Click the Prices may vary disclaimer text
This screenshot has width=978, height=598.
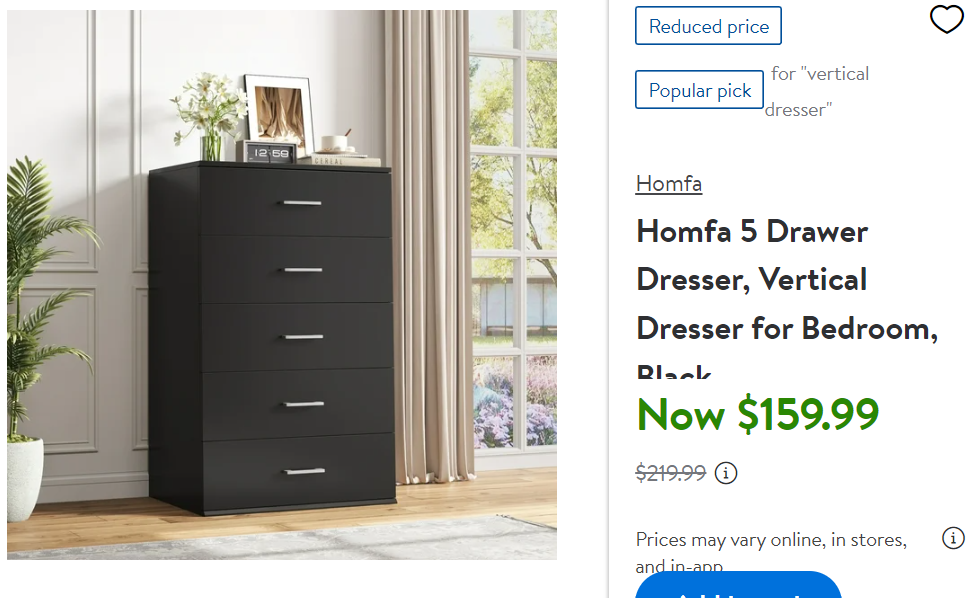771,552
